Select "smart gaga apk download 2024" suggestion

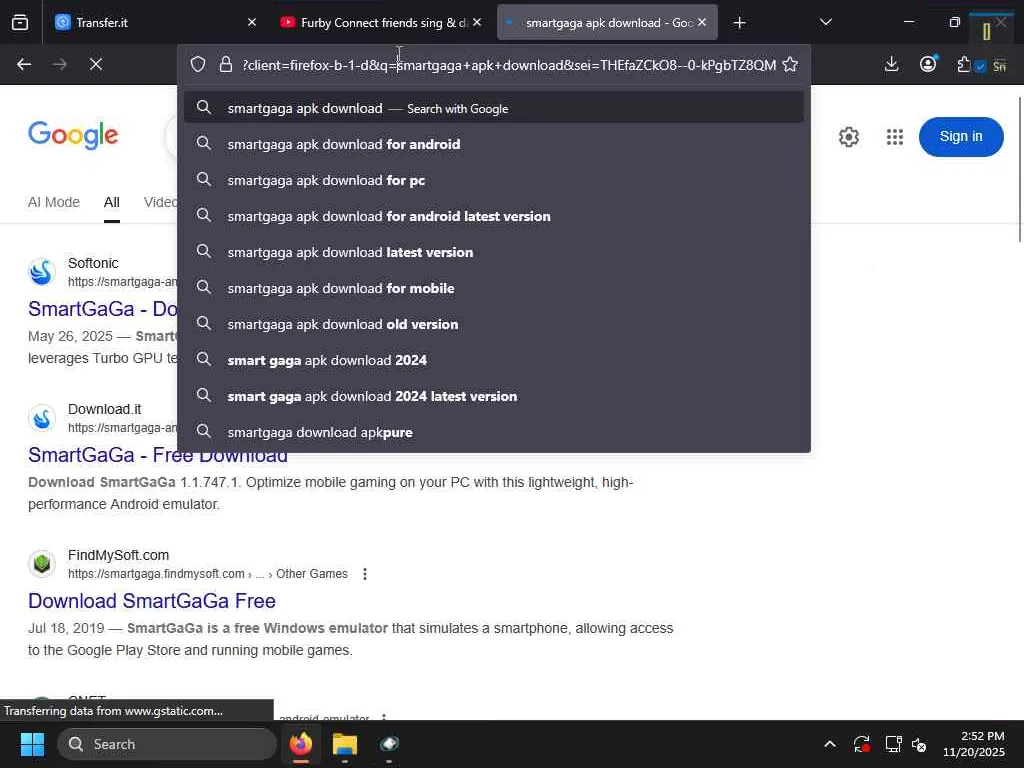[494, 360]
